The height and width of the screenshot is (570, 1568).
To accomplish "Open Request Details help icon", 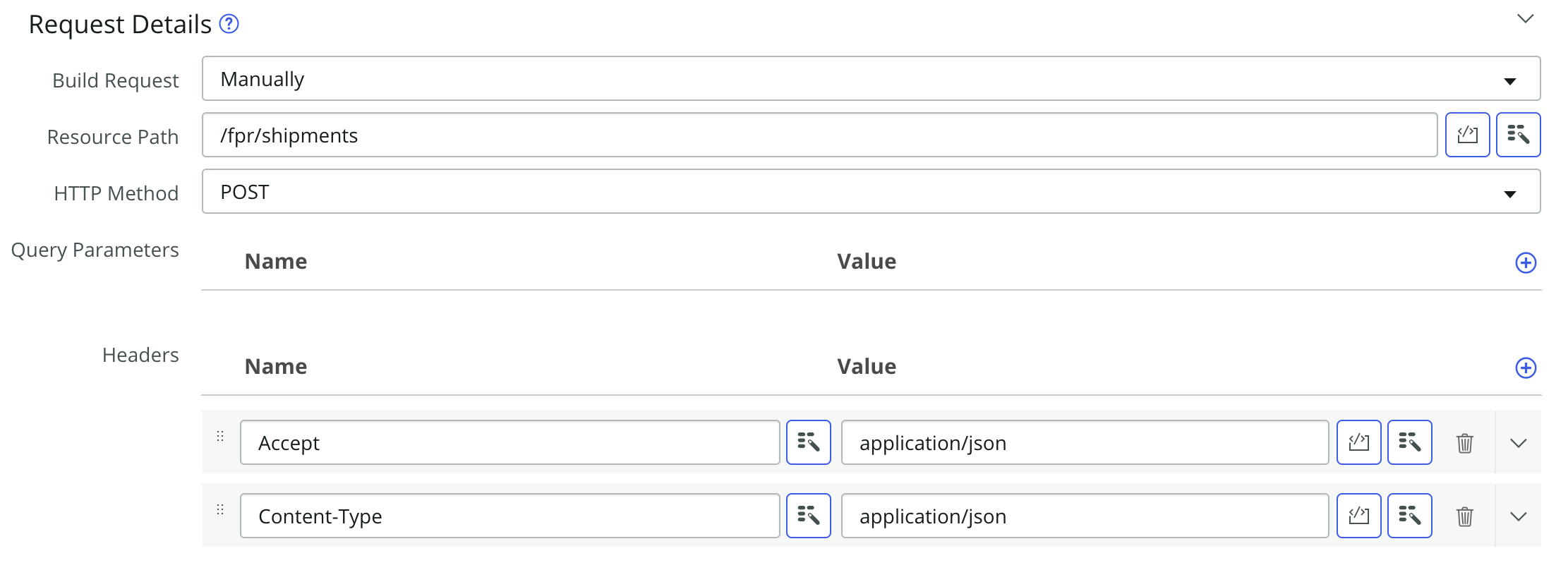I will 229,24.
